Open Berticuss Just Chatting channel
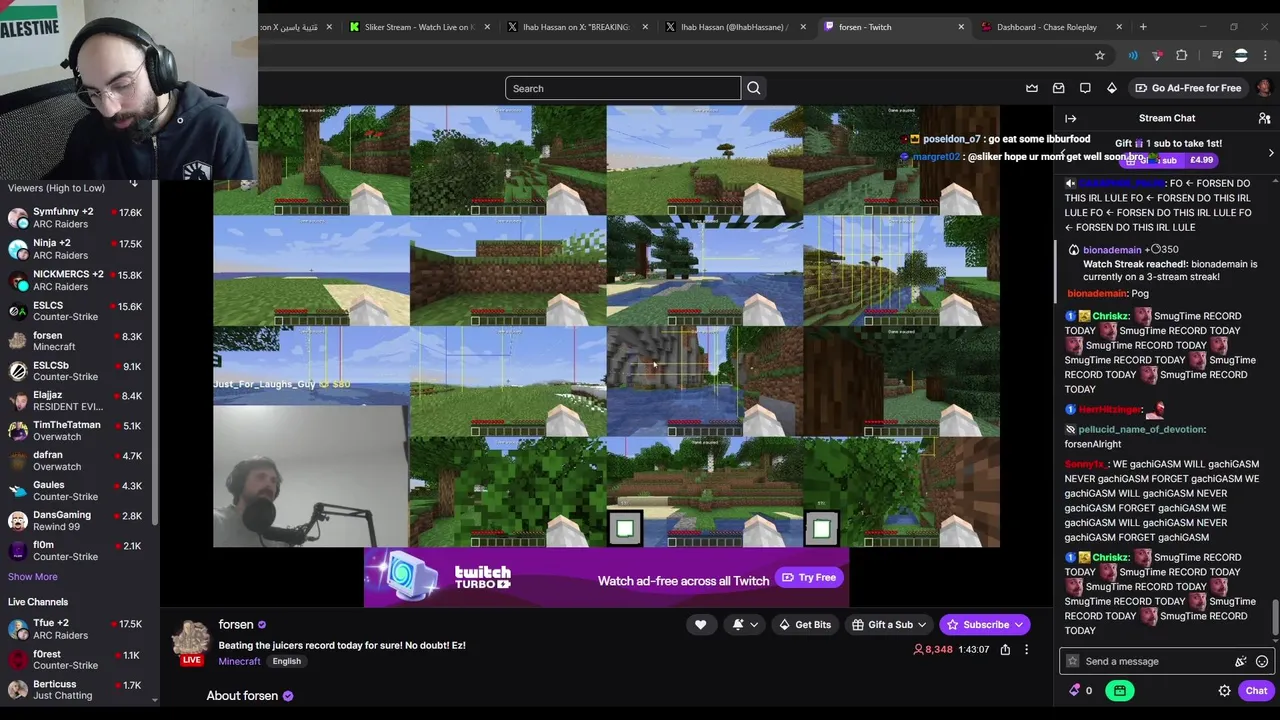Image resolution: width=1280 pixels, height=720 pixels. coord(76,690)
